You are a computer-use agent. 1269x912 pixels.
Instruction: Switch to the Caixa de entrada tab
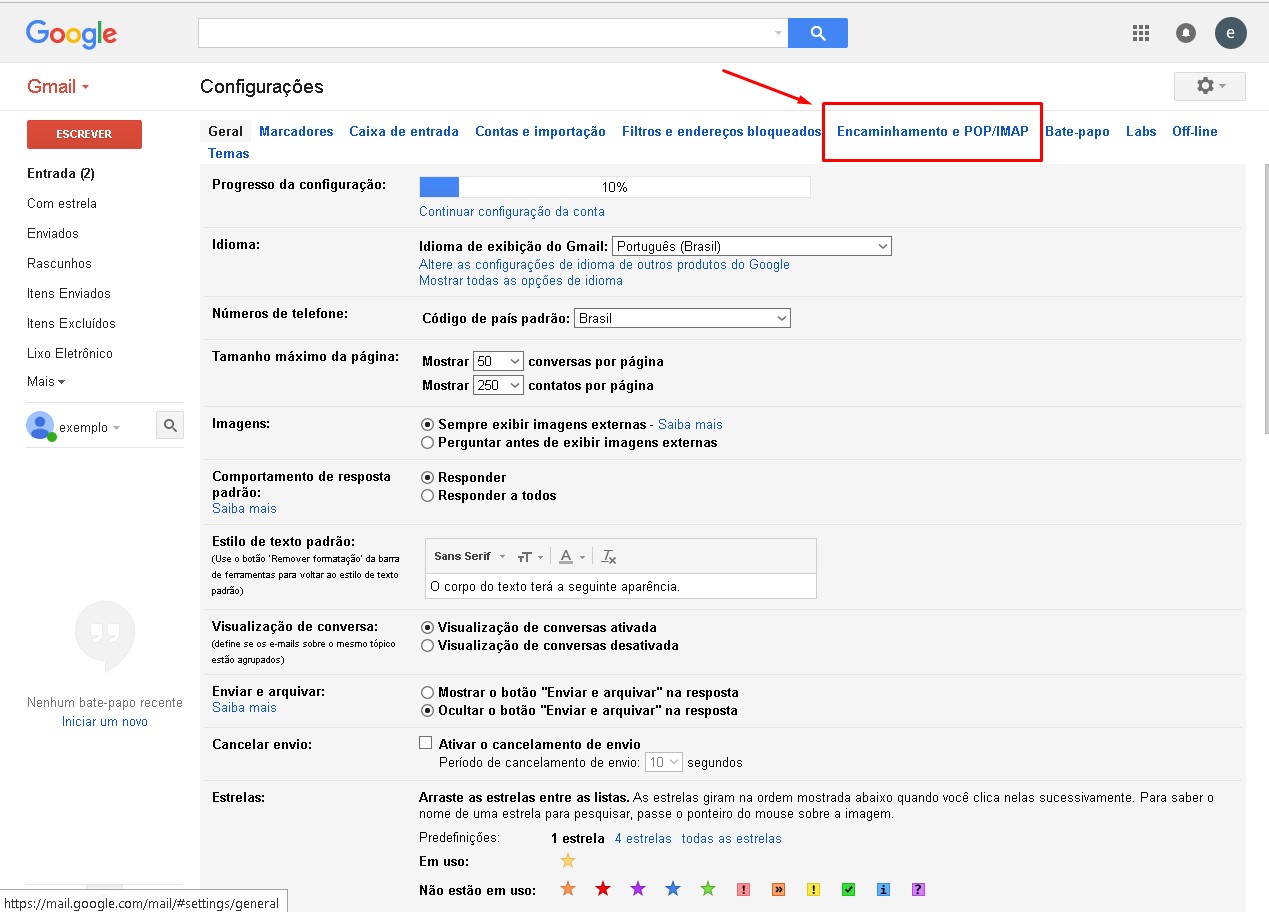[404, 131]
